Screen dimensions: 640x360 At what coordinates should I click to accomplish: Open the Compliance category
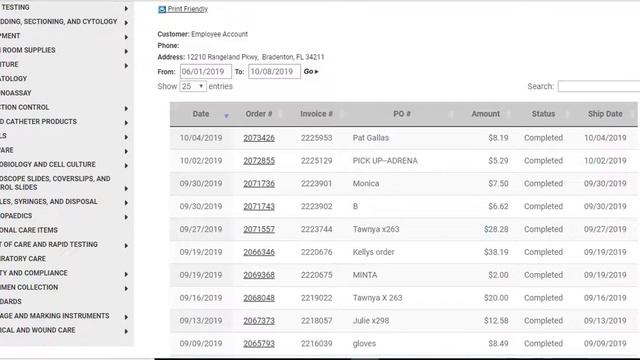pyautogui.click(x=34, y=273)
